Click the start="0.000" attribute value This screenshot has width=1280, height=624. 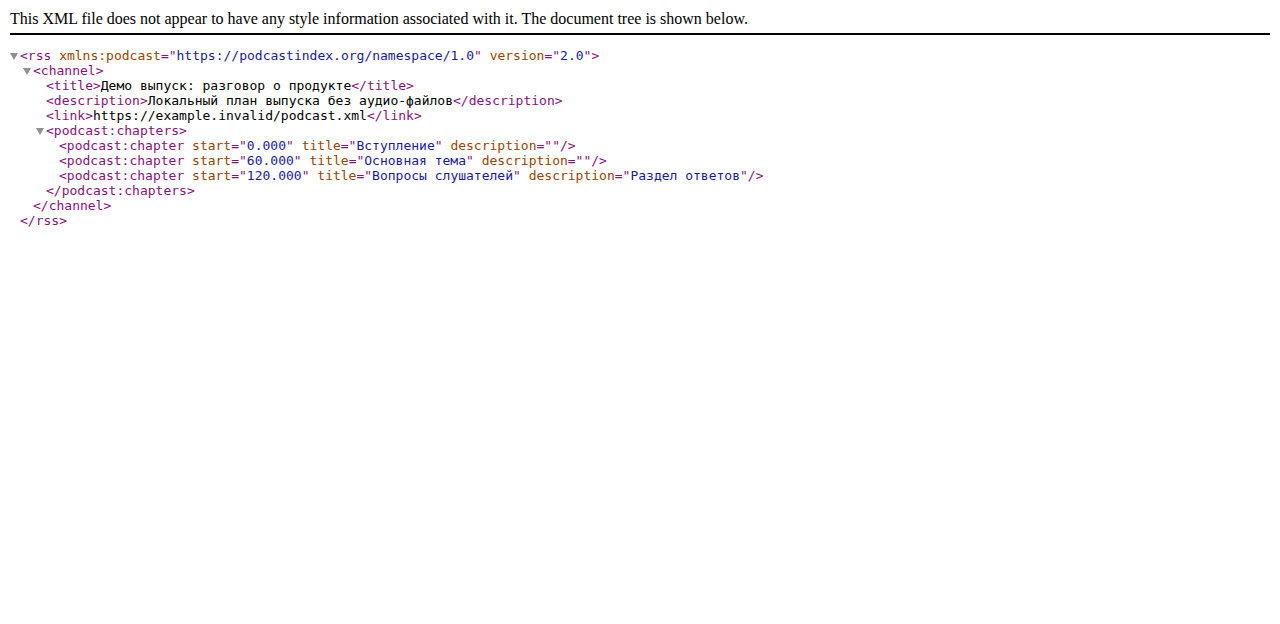[x=266, y=146]
